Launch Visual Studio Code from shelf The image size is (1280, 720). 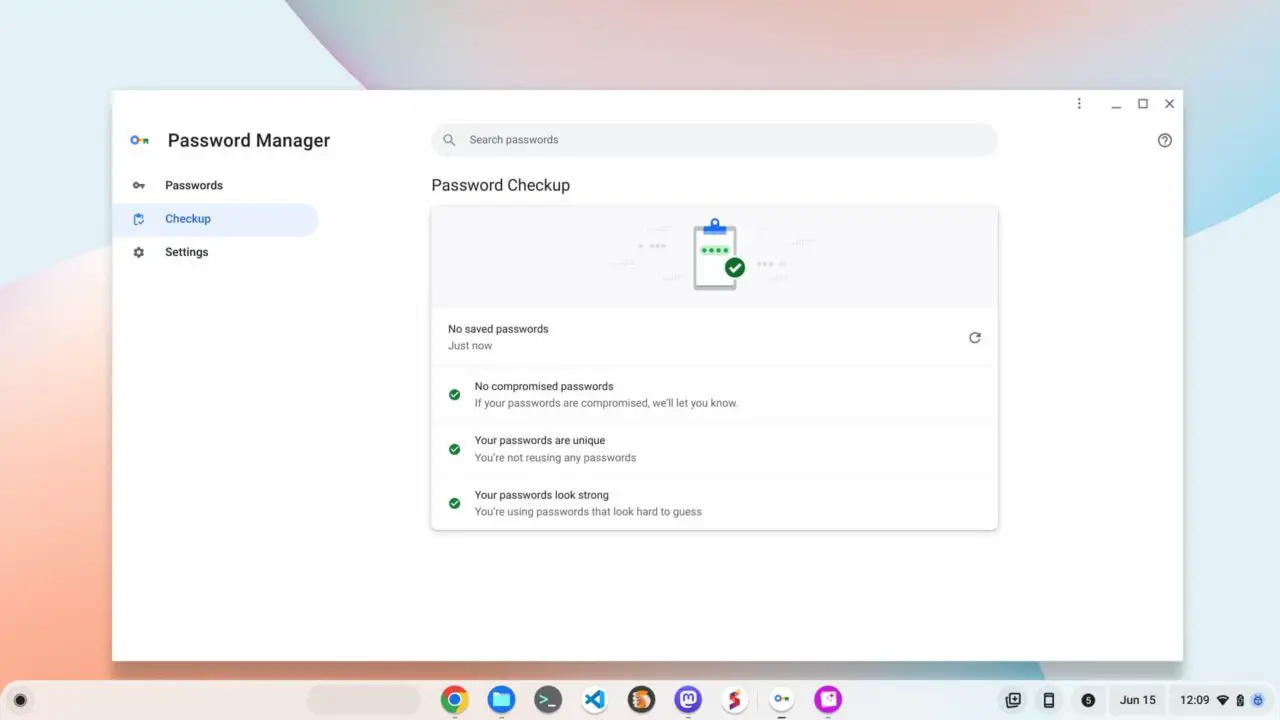(x=594, y=700)
